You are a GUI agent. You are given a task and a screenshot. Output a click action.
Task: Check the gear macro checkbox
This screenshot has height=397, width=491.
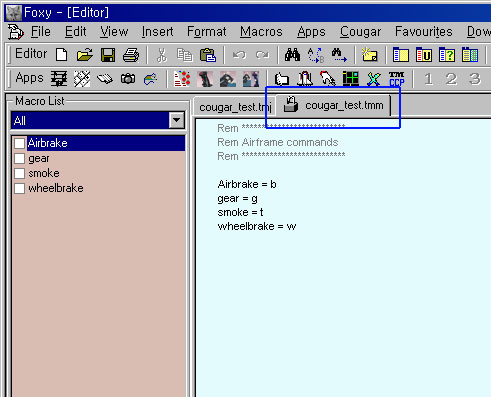pyautogui.click(x=19, y=158)
